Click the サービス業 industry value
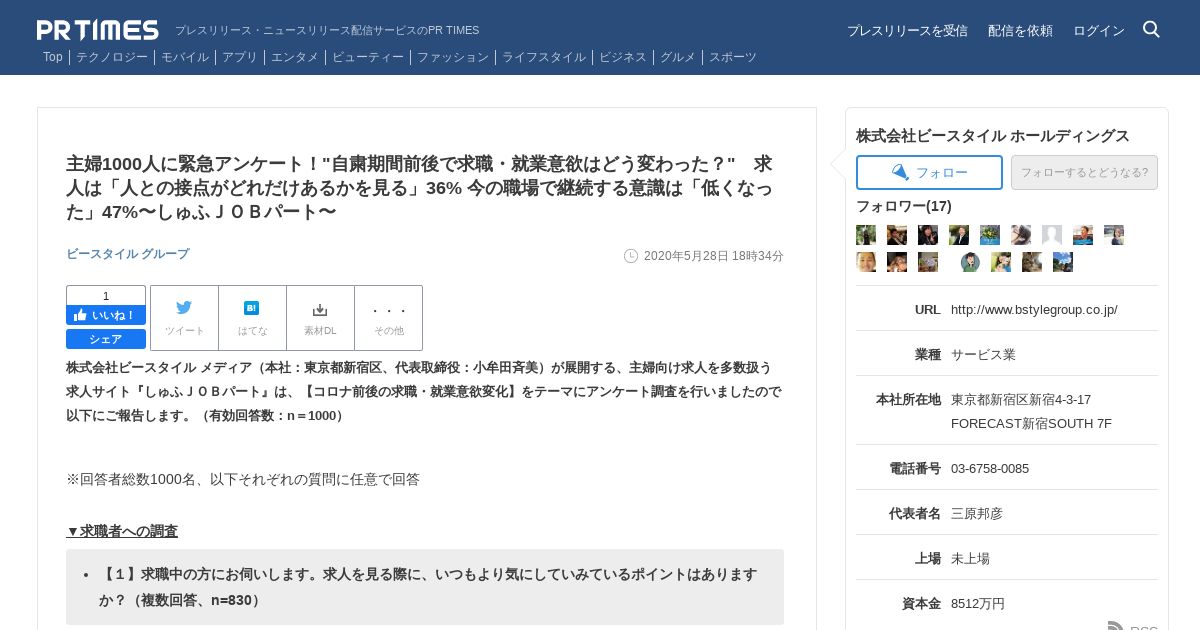The image size is (1200, 630). pyautogui.click(x=983, y=354)
